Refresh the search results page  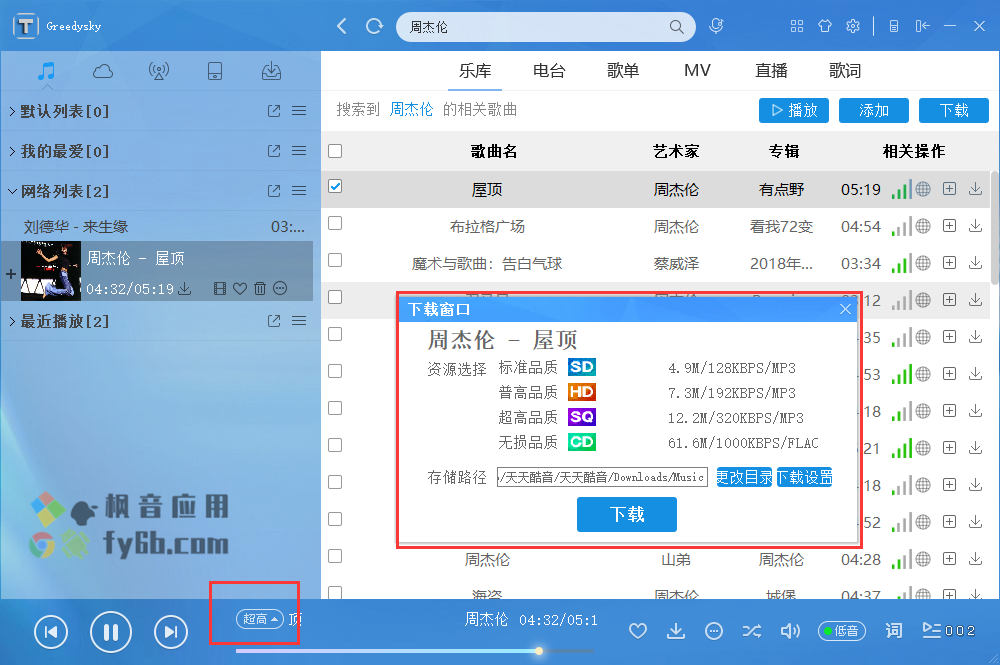coord(374,26)
